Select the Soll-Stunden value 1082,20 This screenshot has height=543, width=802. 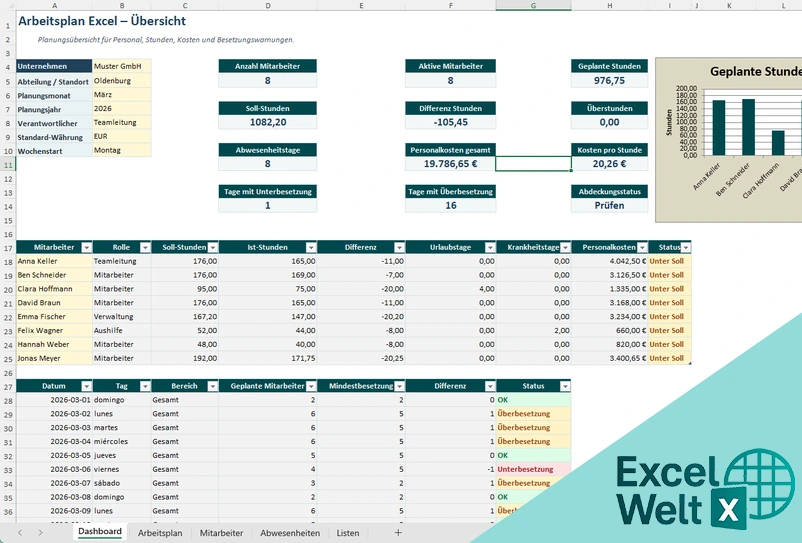pos(268,122)
